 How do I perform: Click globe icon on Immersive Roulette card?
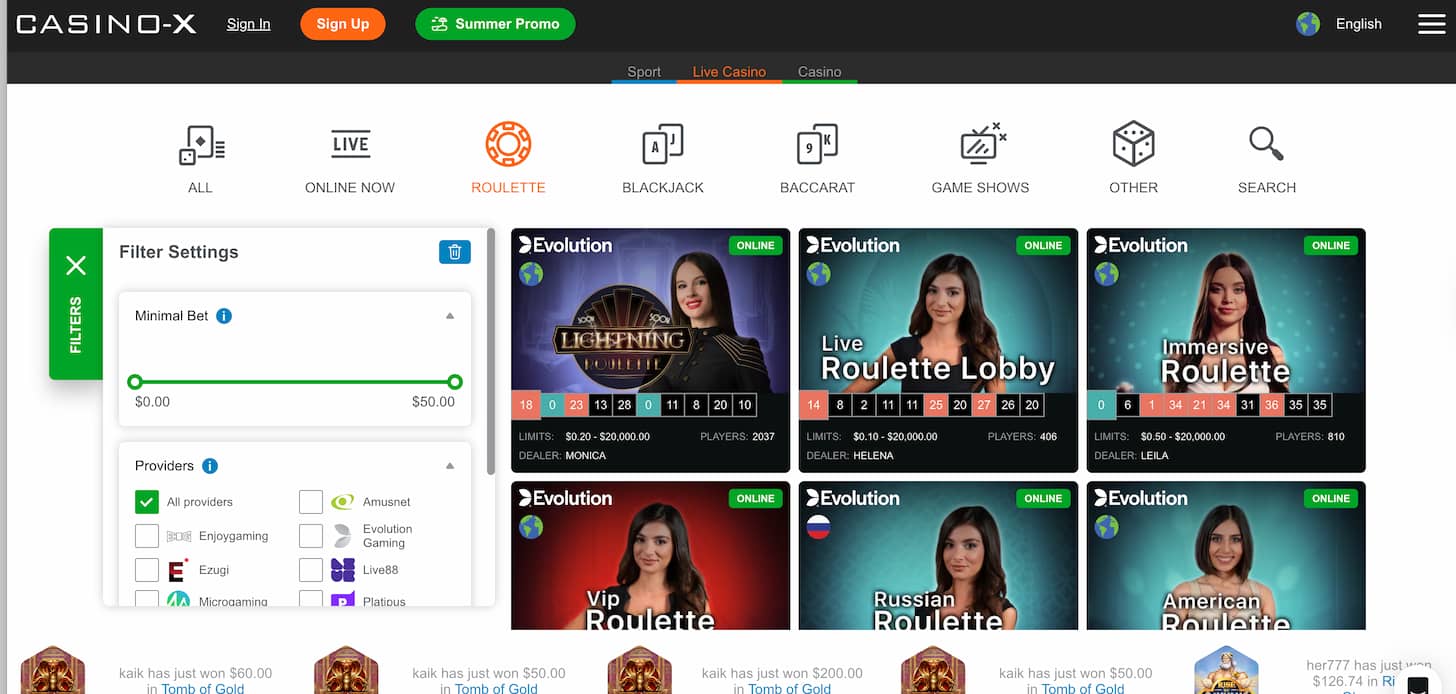click(x=1106, y=274)
